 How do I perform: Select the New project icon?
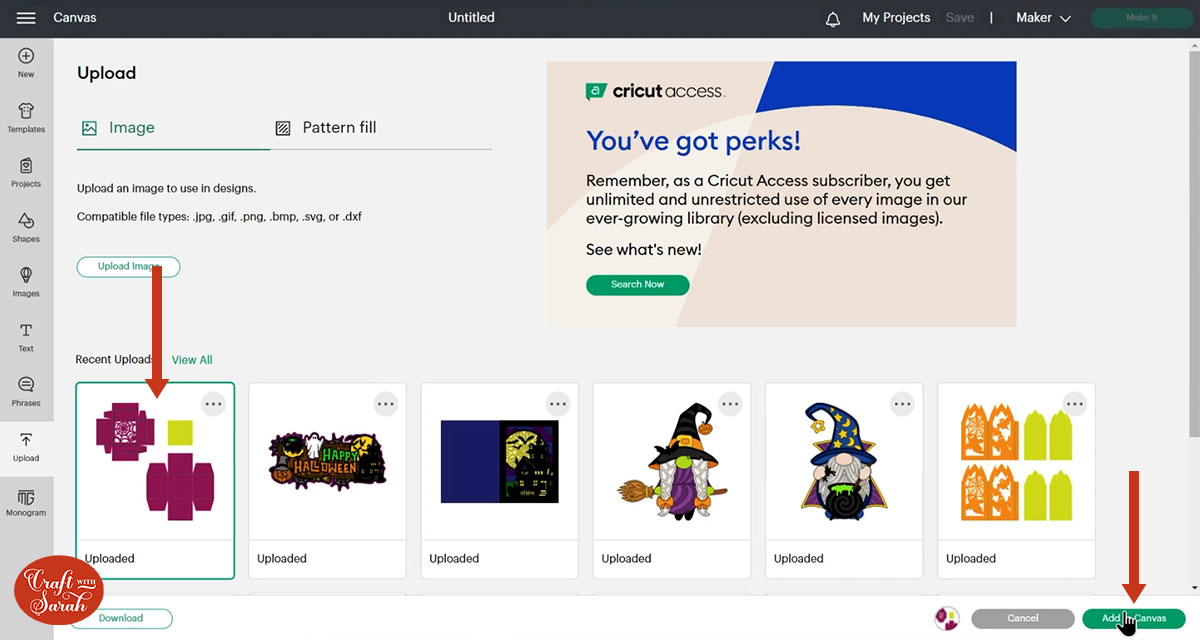[x=26, y=63]
